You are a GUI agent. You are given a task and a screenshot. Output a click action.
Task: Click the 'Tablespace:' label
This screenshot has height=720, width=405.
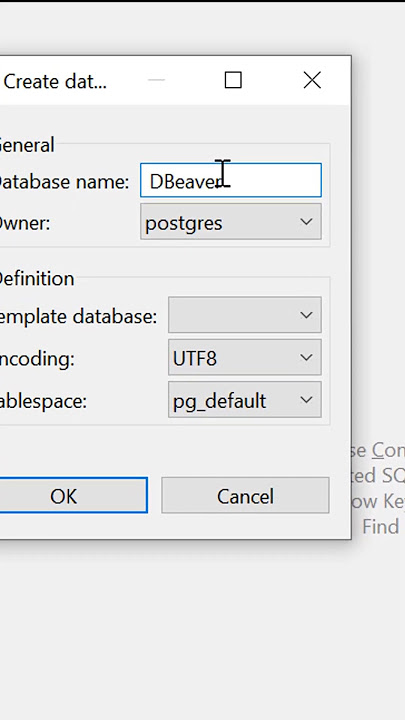tap(42, 401)
